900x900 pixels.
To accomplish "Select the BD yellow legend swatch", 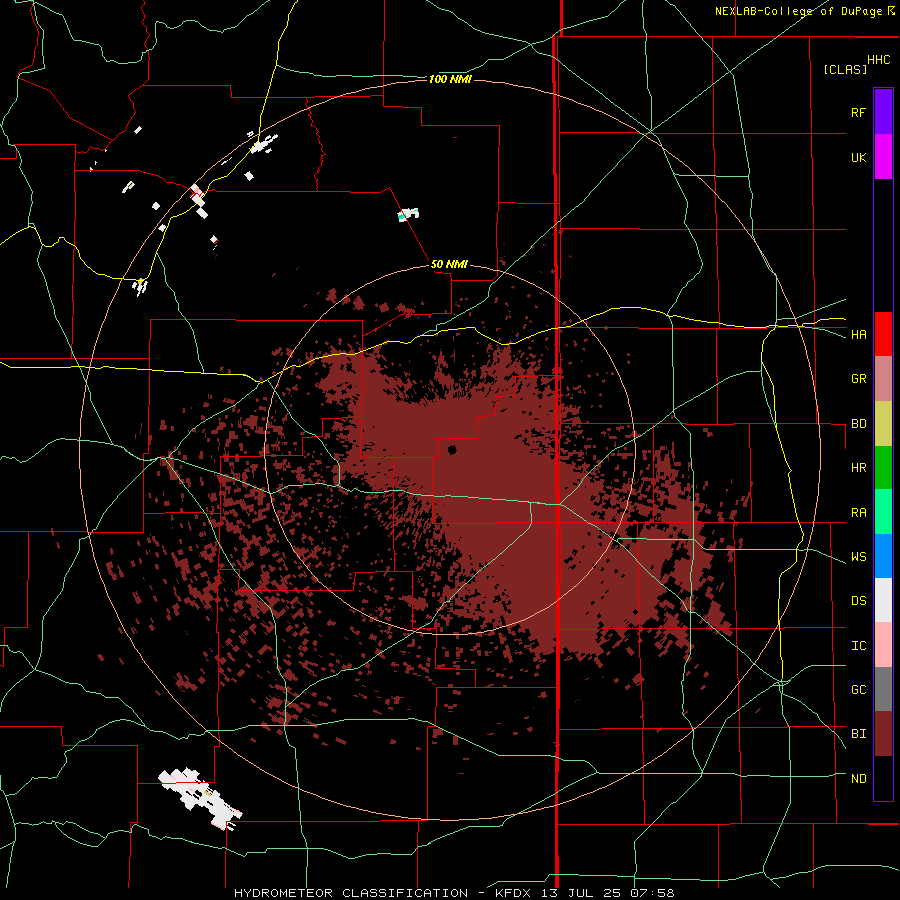I will click(x=883, y=423).
